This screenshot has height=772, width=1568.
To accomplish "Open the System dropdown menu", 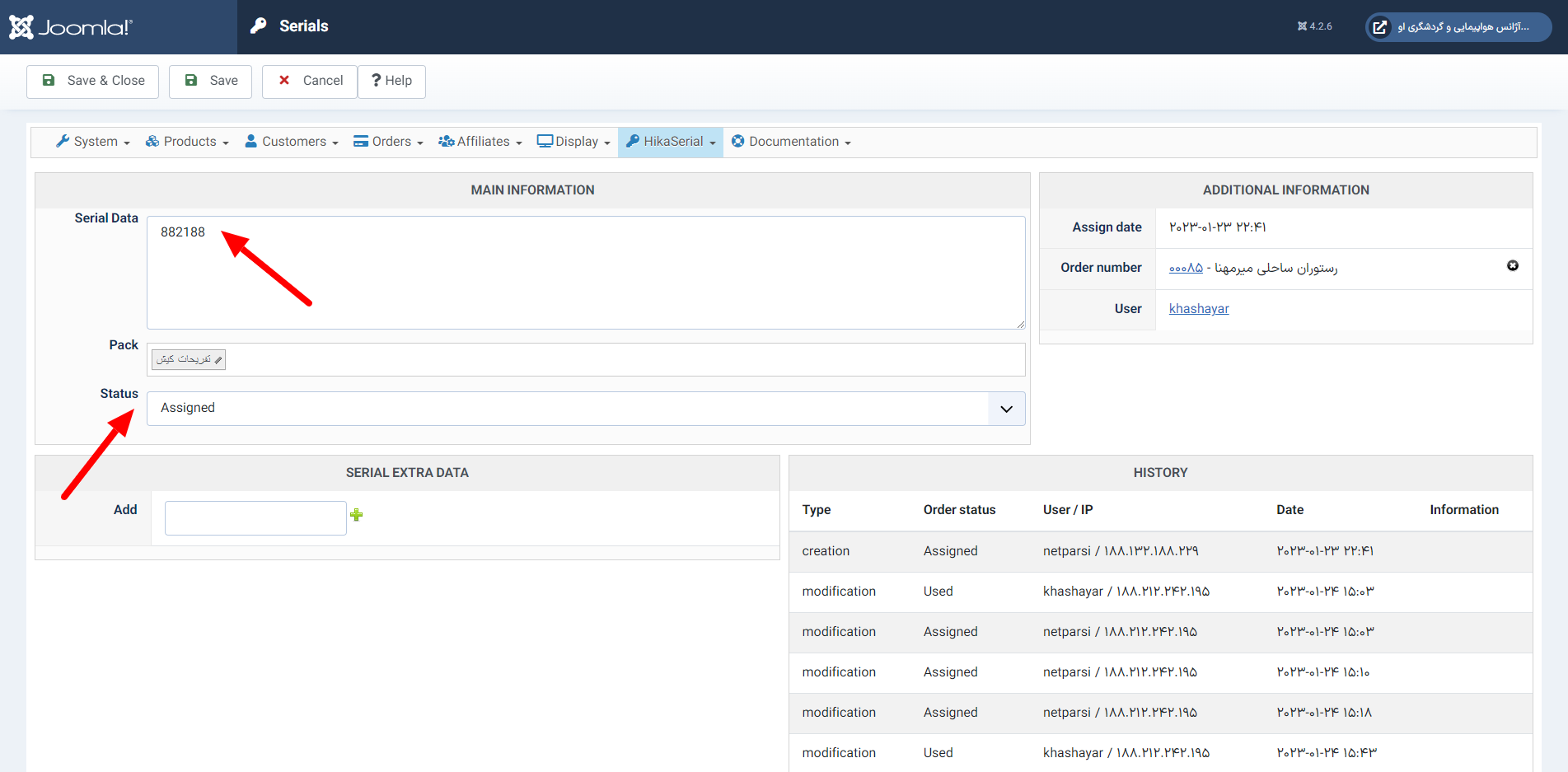I will (x=93, y=142).
